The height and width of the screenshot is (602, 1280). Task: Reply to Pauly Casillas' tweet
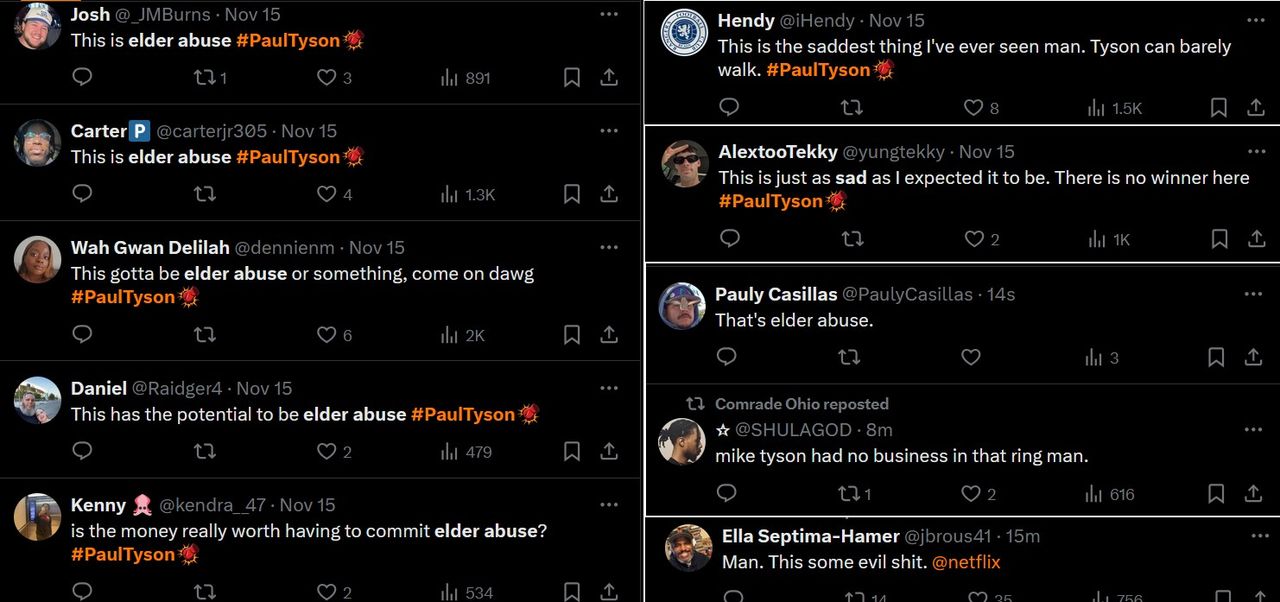click(728, 357)
